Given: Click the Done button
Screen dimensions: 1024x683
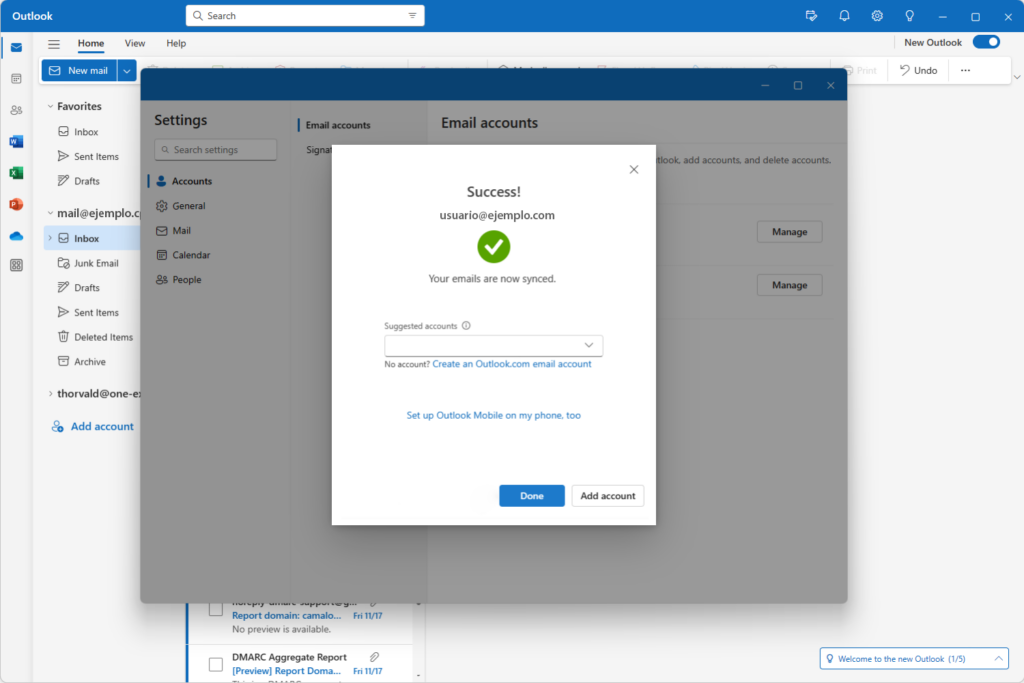Looking at the screenshot, I should click(x=532, y=496).
